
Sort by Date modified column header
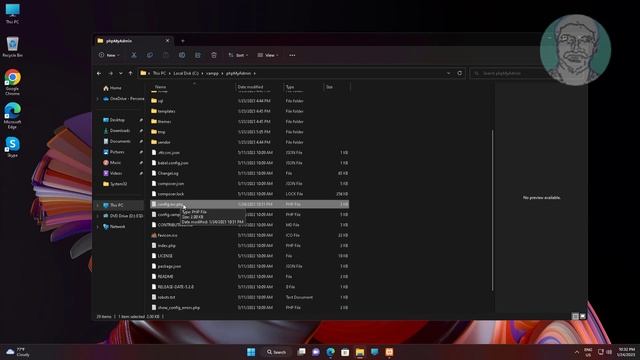[x=250, y=87]
